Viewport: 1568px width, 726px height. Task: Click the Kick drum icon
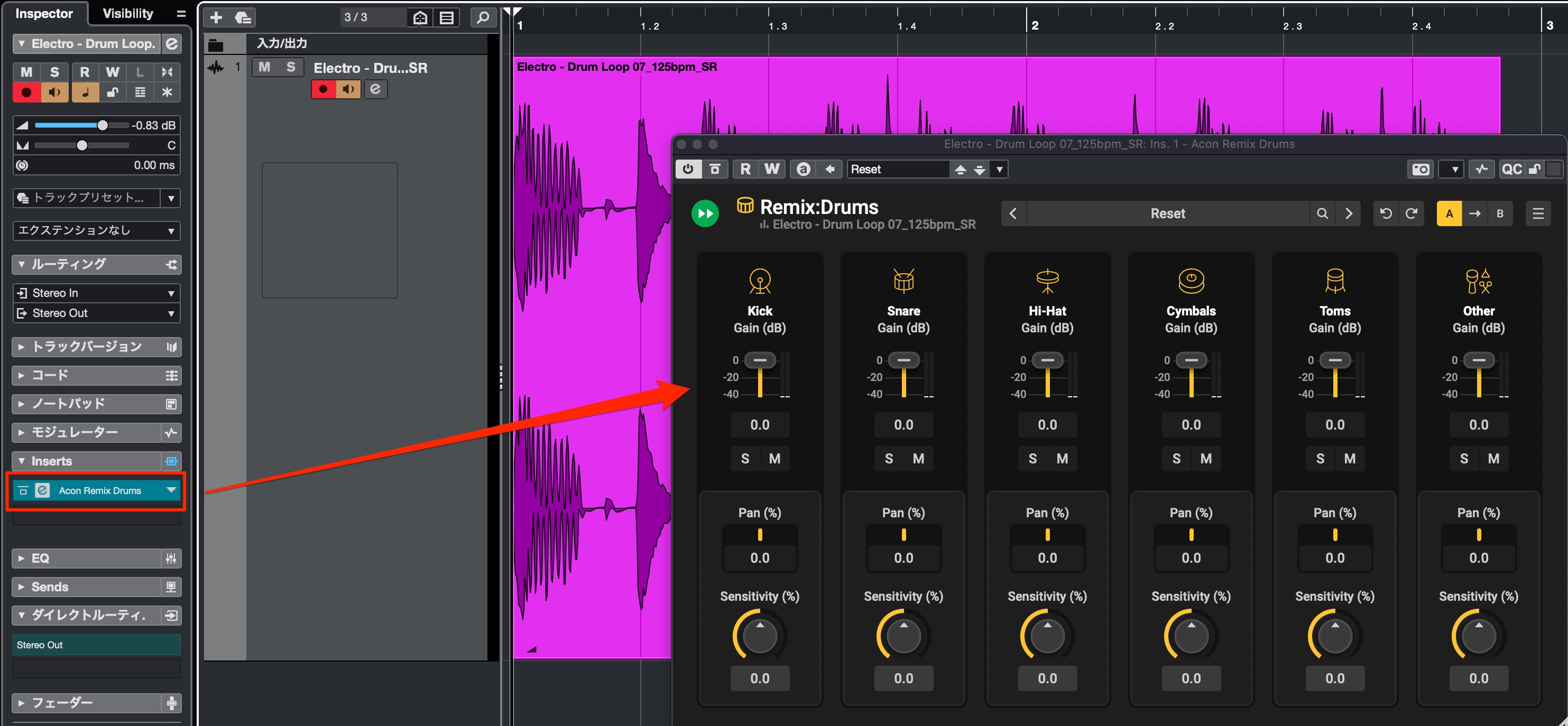coord(760,281)
